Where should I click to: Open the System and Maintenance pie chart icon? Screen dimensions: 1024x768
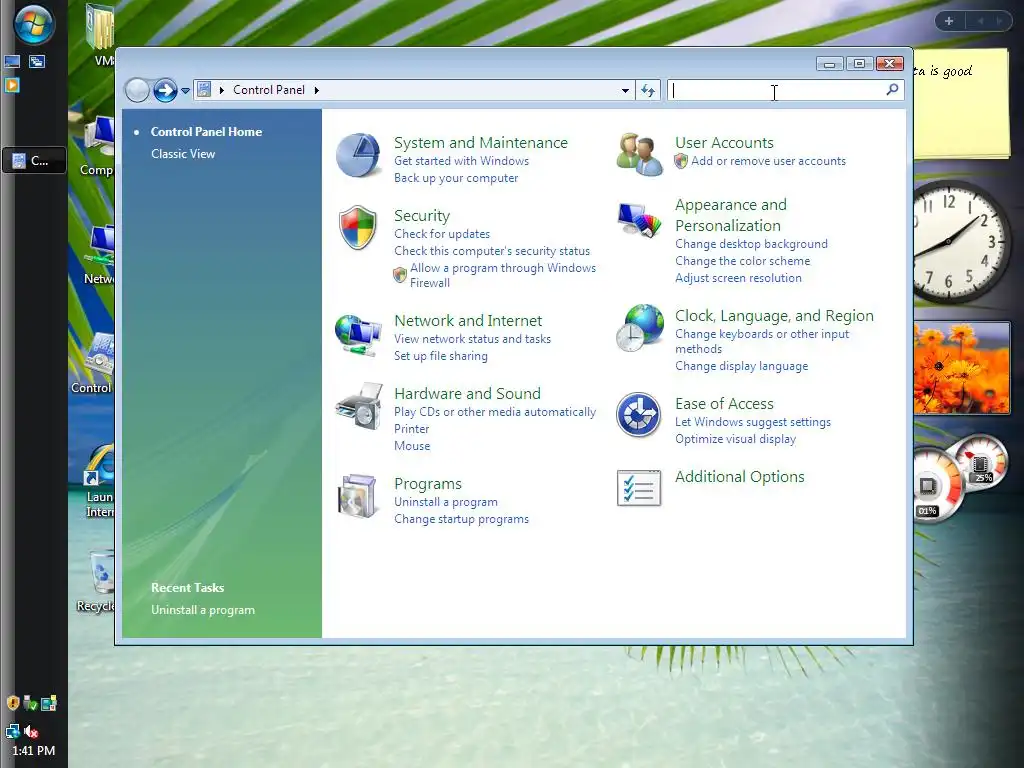pos(358,155)
